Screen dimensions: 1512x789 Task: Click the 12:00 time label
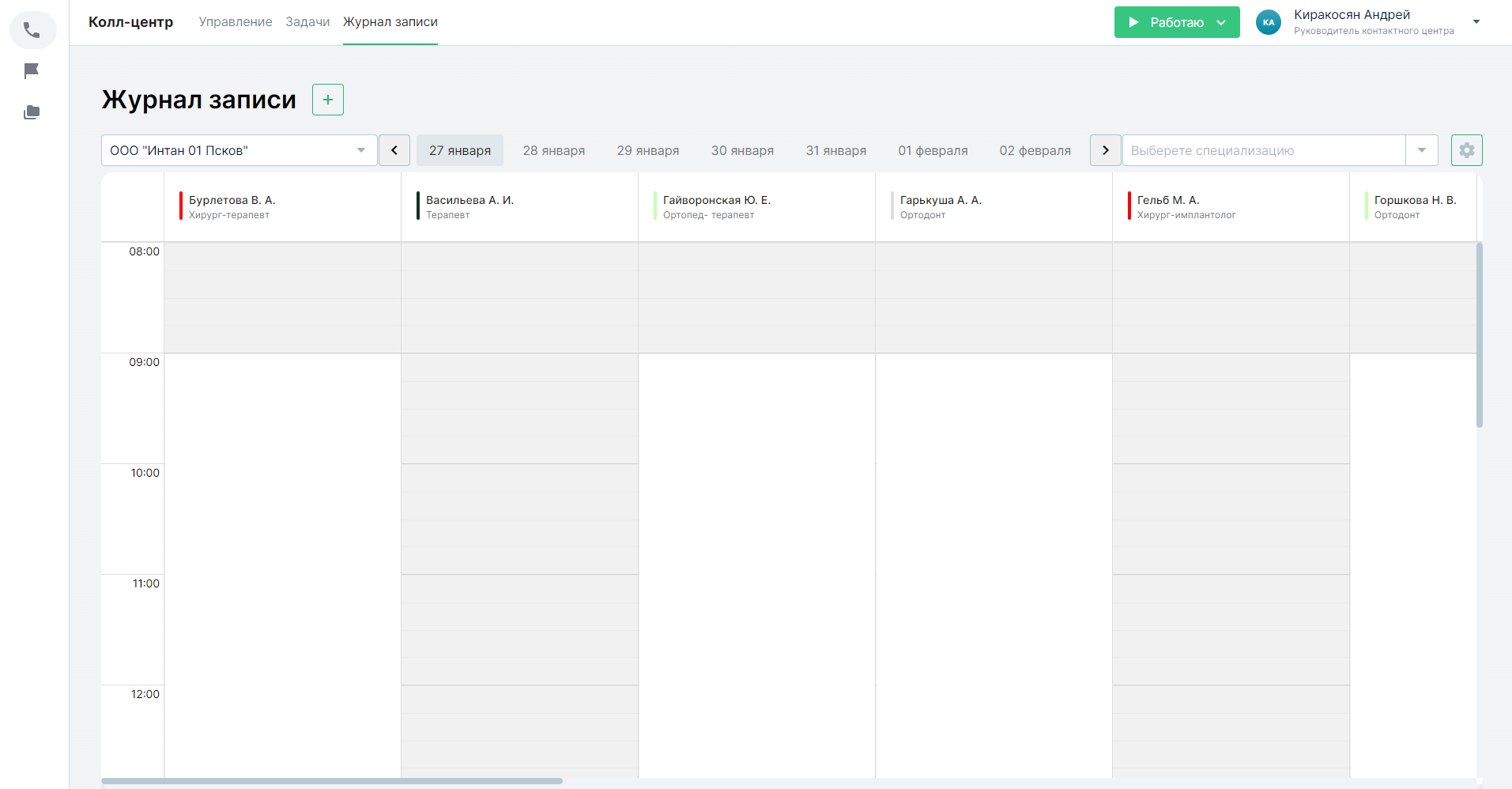(x=145, y=694)
